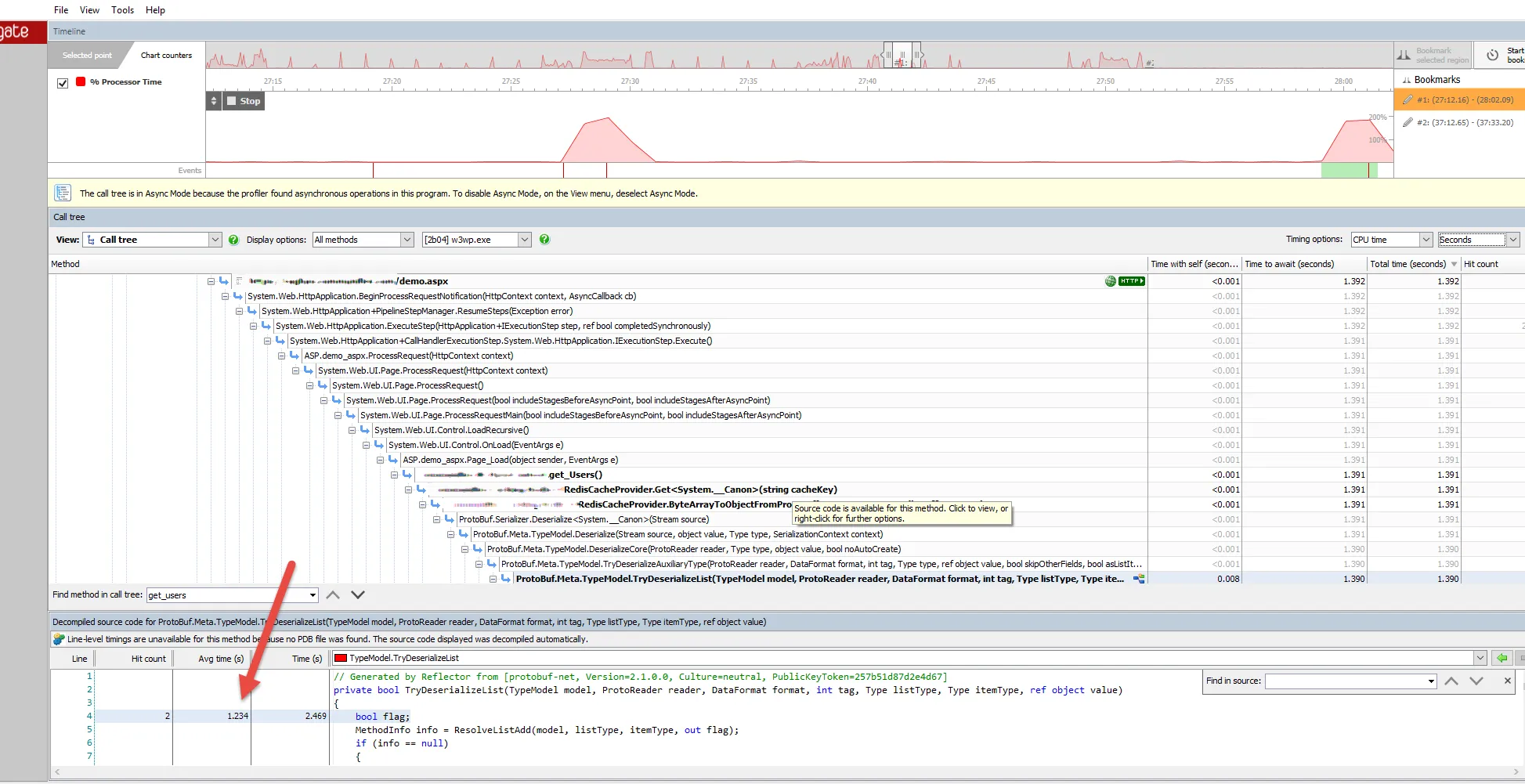Find previous occurrence in source
This screenshot has width=1525, height=784.
coord(1451,681)
